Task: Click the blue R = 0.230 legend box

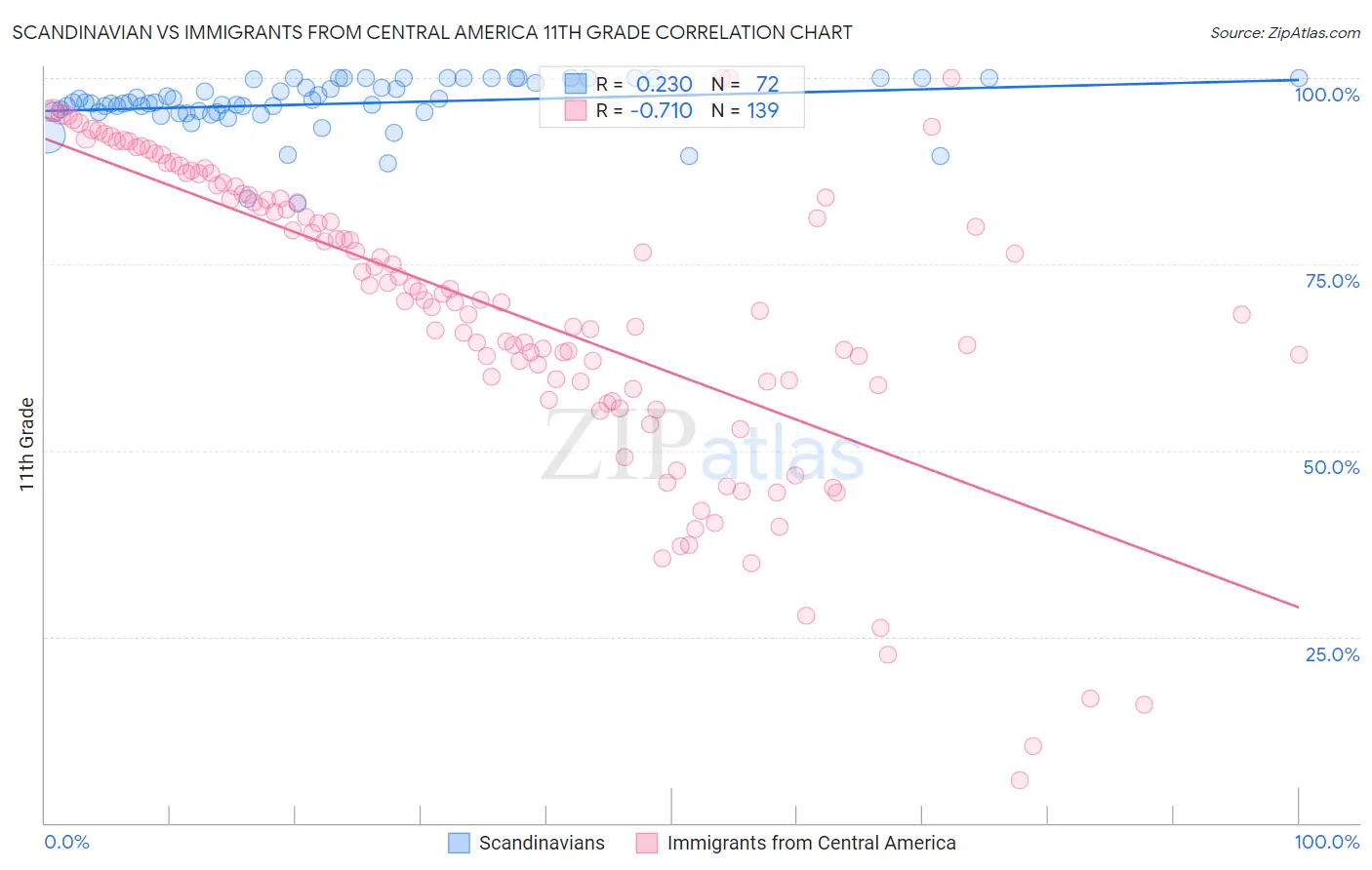Action: (576, 84)
